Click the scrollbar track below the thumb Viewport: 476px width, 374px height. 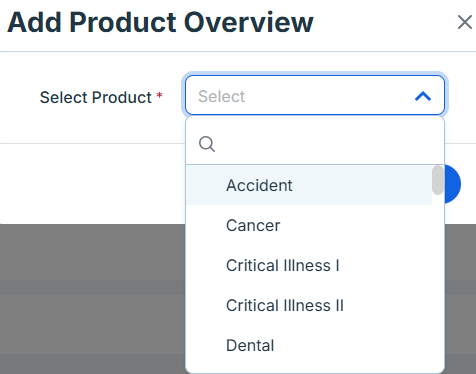coord(438,280)
